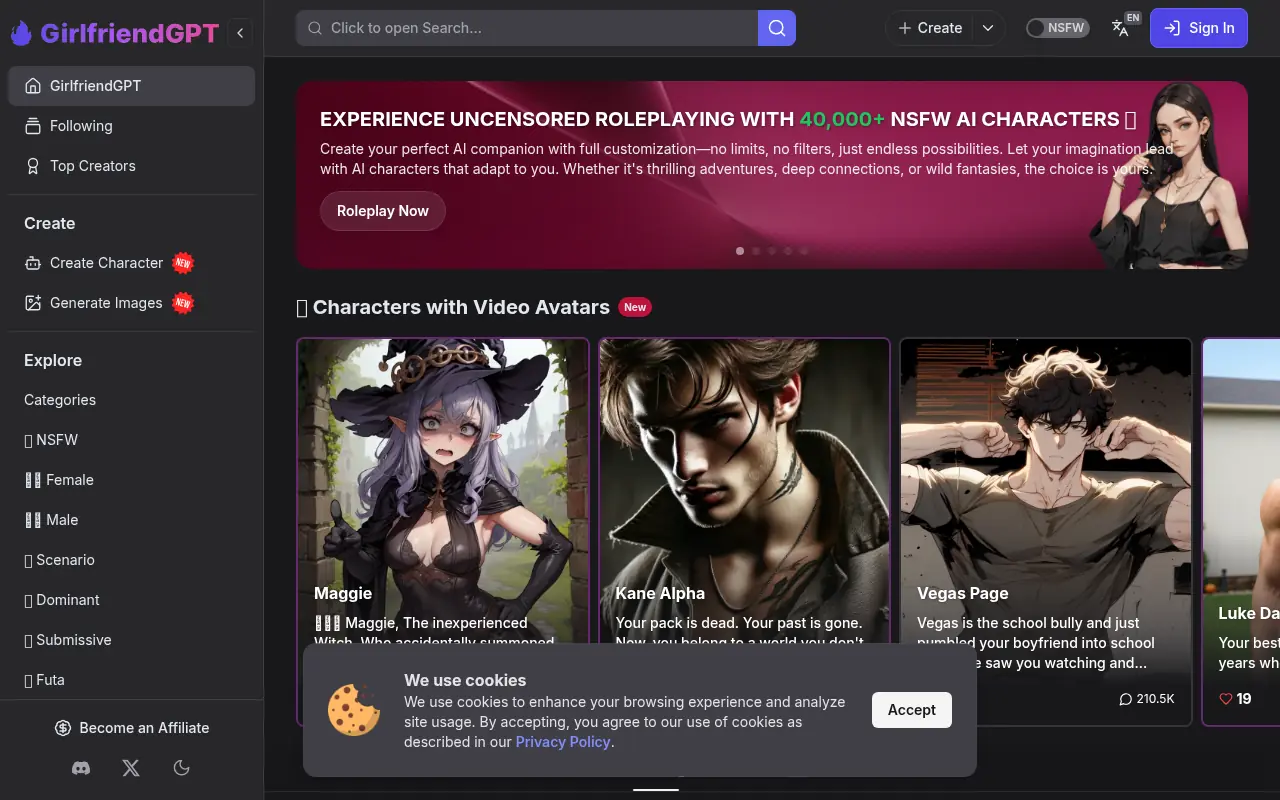The height and width of the screenshot is (800, 1280).
Task: Open the Top Creators page
Action: (x=92, y=166)
